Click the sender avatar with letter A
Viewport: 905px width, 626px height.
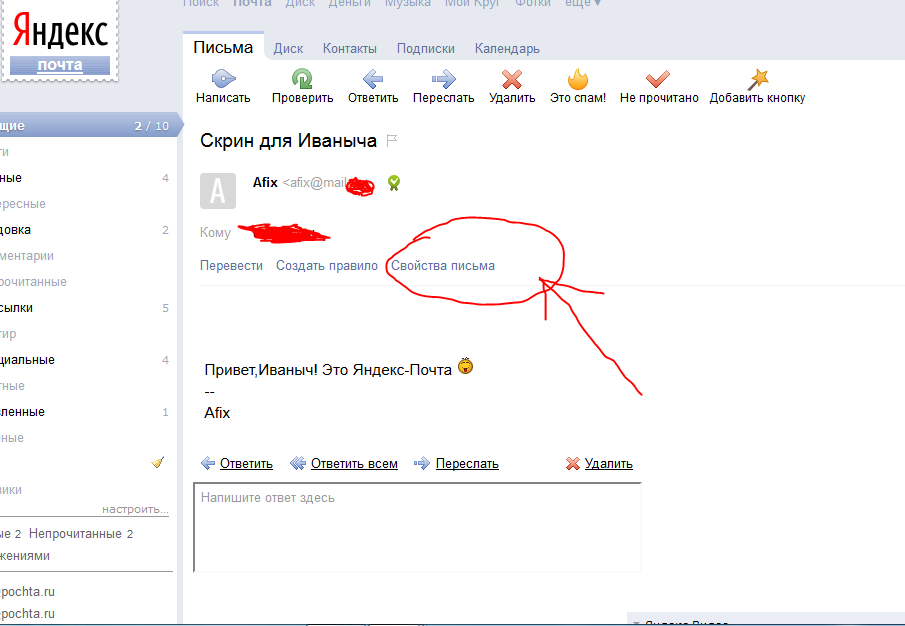pyautogui.click(x=218, y=190)
